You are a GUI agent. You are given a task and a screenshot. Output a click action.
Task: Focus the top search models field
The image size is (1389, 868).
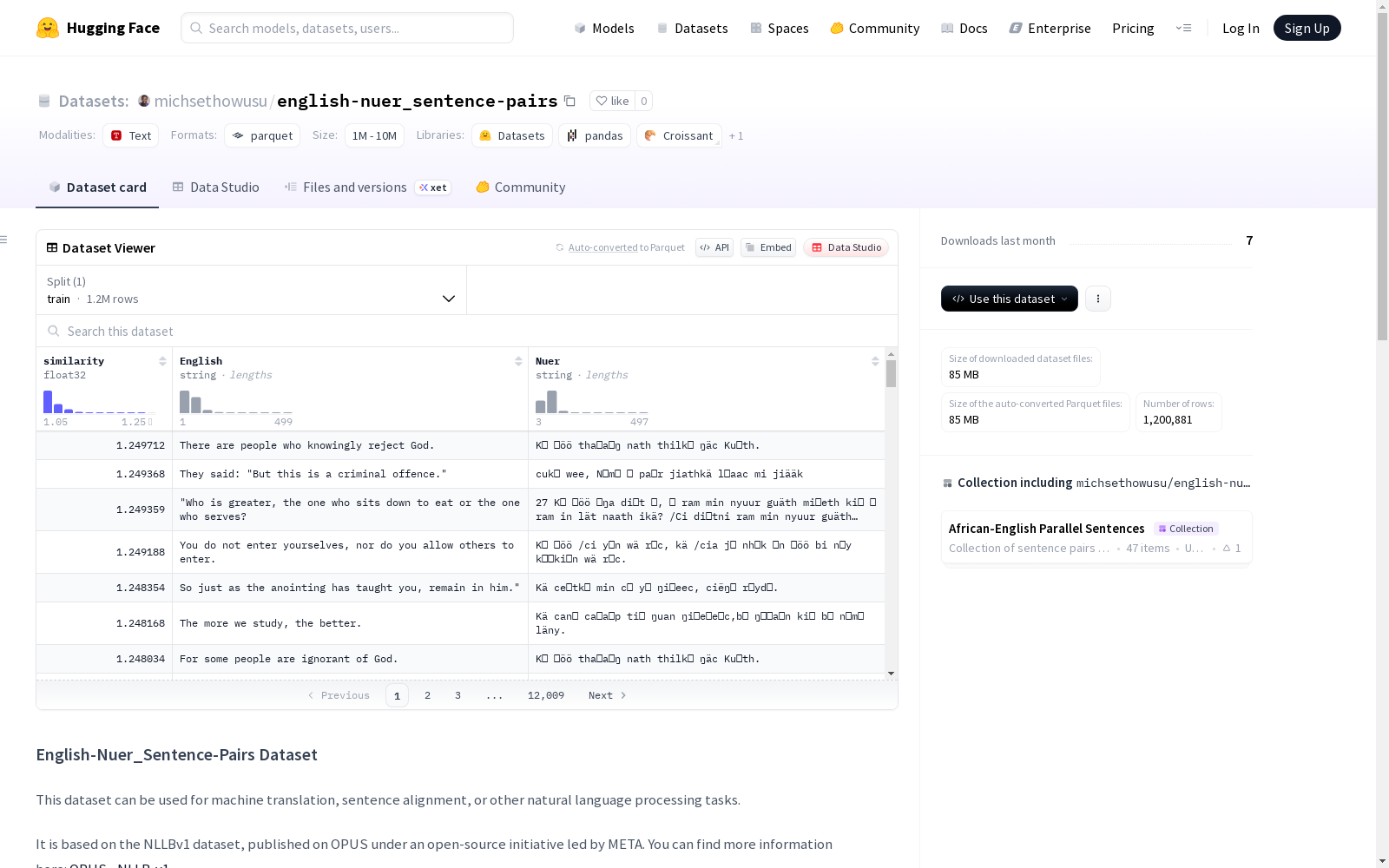tap(347, 28)
